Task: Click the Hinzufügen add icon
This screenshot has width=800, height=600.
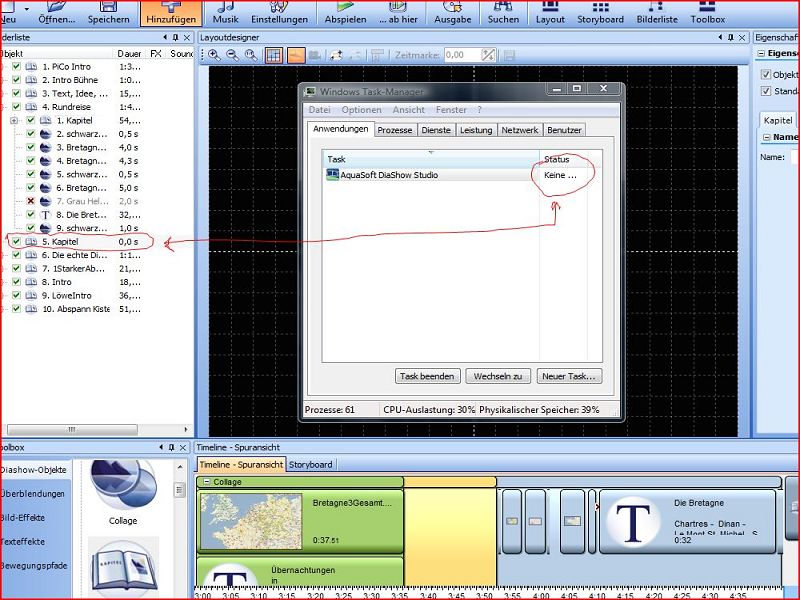Action: pyautogui.click(x=169, y=13)
